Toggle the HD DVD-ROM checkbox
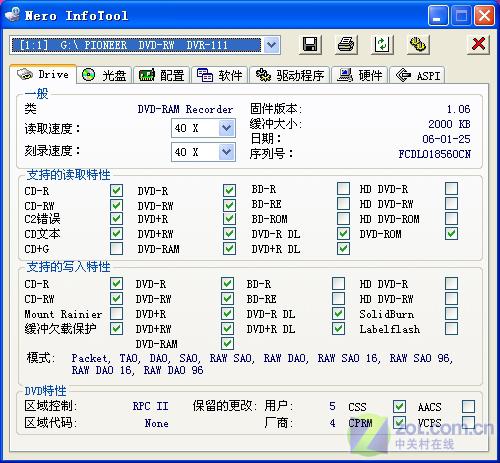500x463 pixels. pos(451,219)
